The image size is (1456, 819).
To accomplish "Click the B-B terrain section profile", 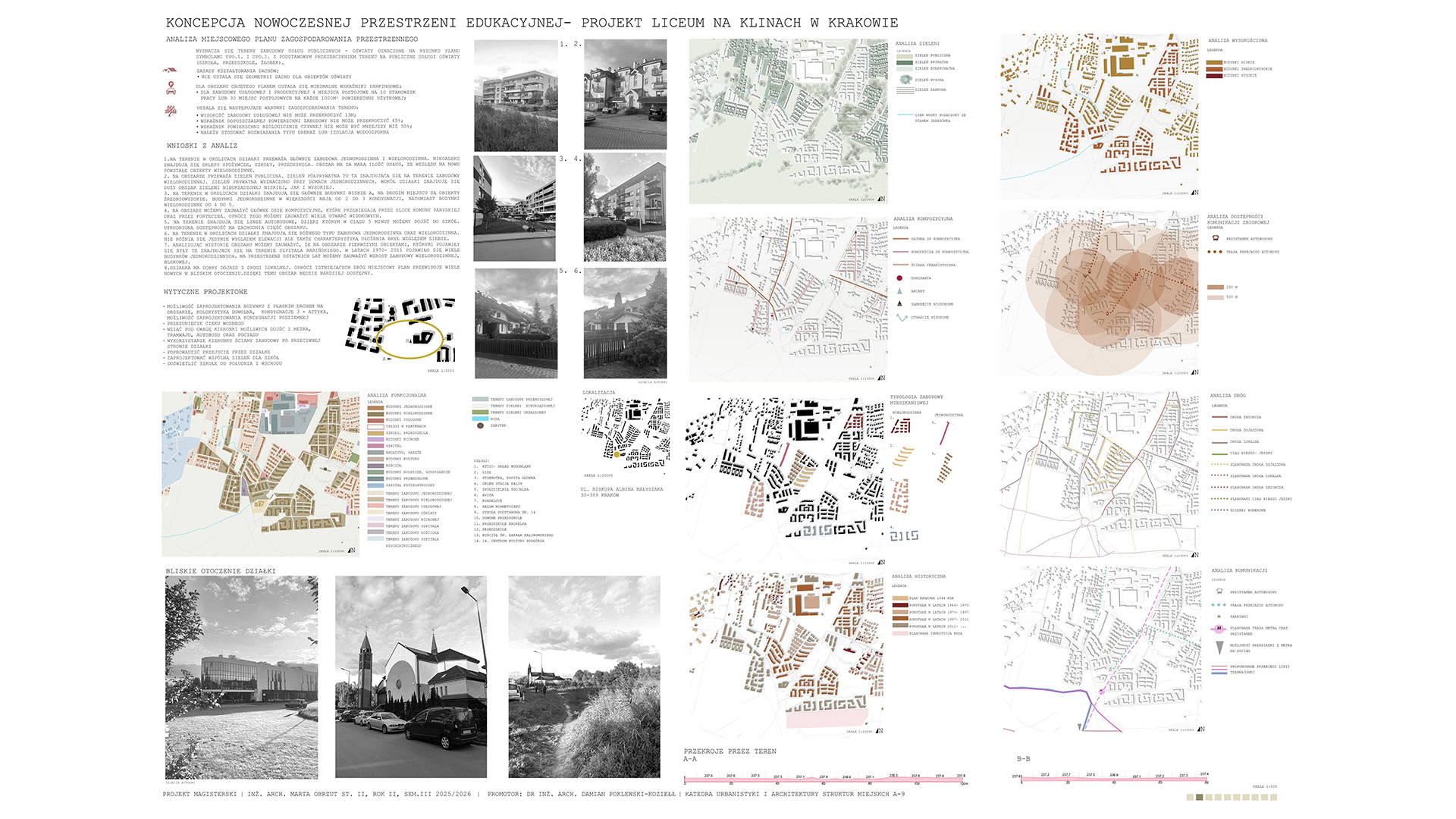I will point(1112,779).
